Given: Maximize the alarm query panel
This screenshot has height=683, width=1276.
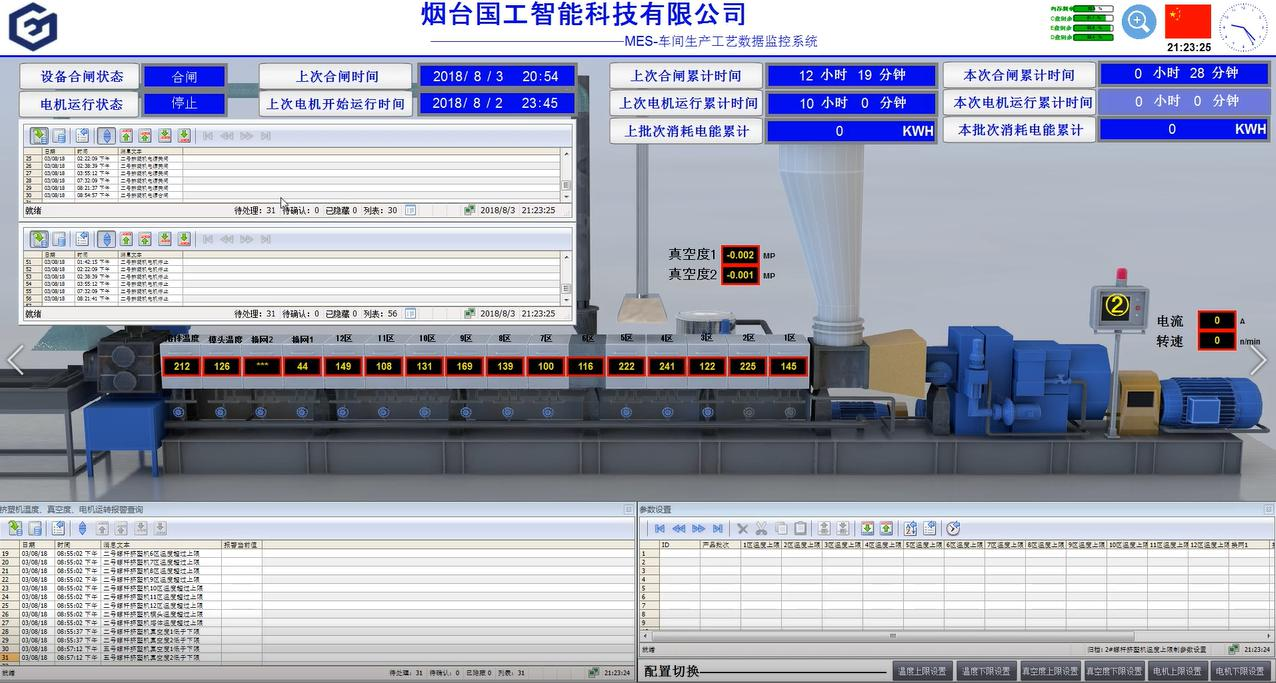Looking at the screenshot, I should (x=630, y=509).
